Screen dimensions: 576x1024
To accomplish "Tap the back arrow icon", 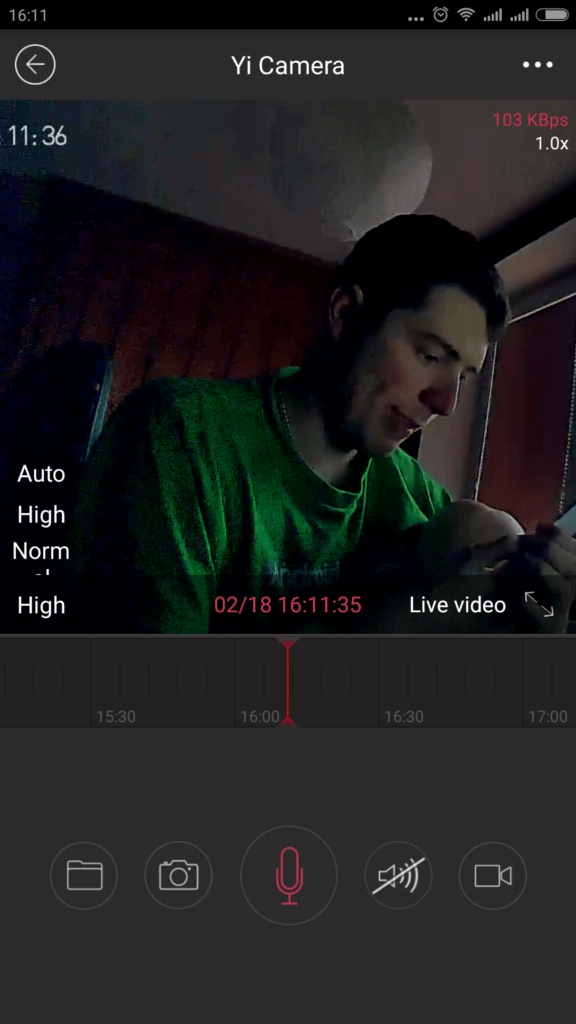I will [35, 65].
